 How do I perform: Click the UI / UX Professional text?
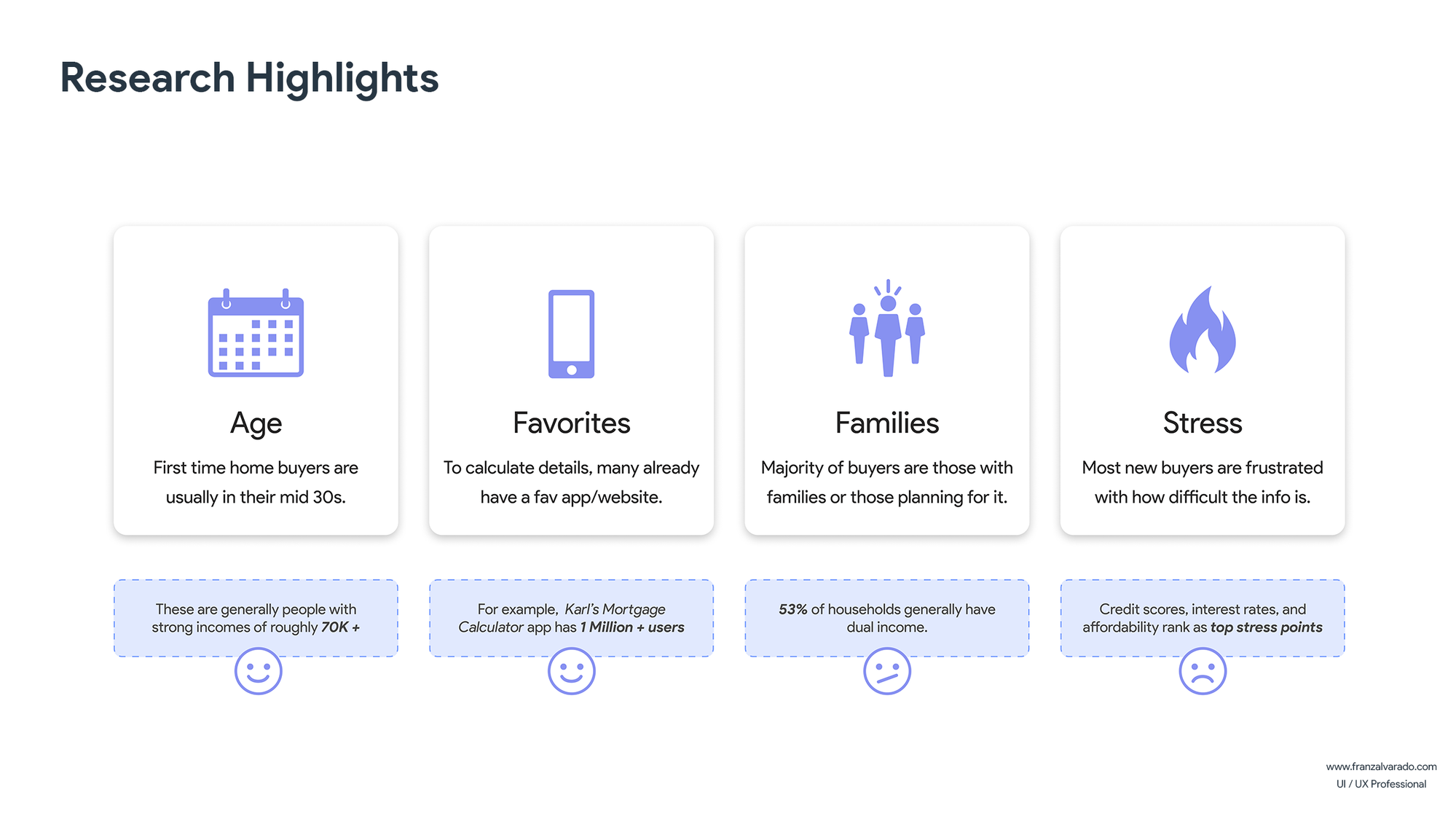click(x=1381, y=784)
